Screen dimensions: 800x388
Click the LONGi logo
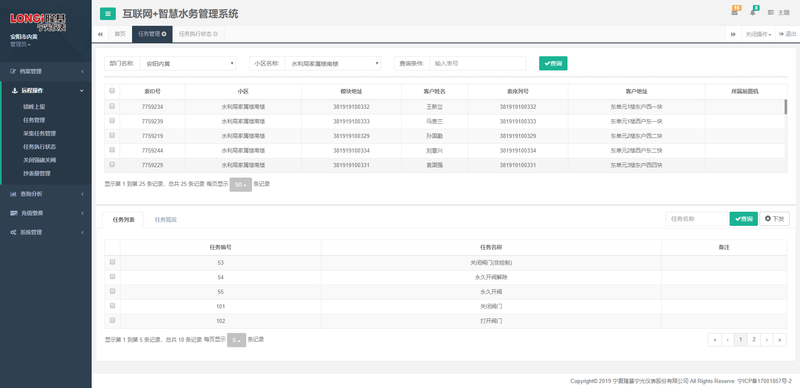pos(38,22)
